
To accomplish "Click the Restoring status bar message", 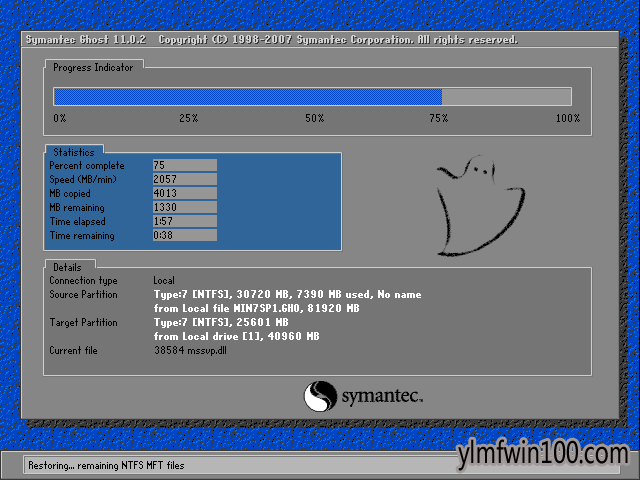I will click(x=106, y=465).
